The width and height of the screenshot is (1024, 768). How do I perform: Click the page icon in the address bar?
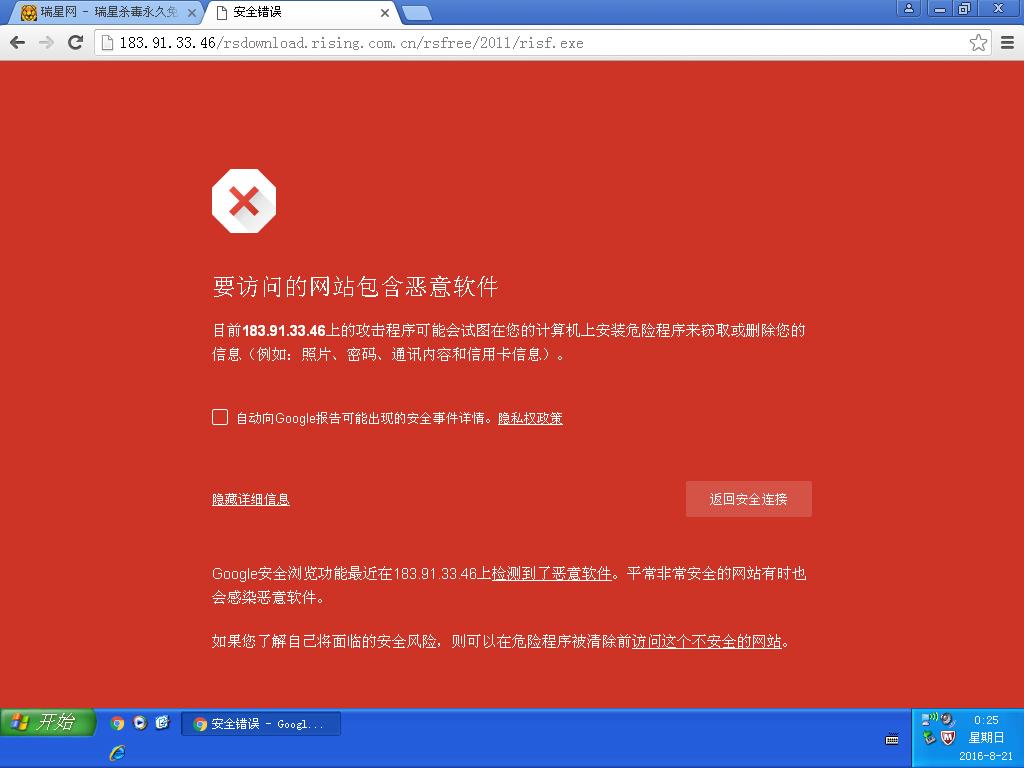pyautogui.click(x=107, y=43)
